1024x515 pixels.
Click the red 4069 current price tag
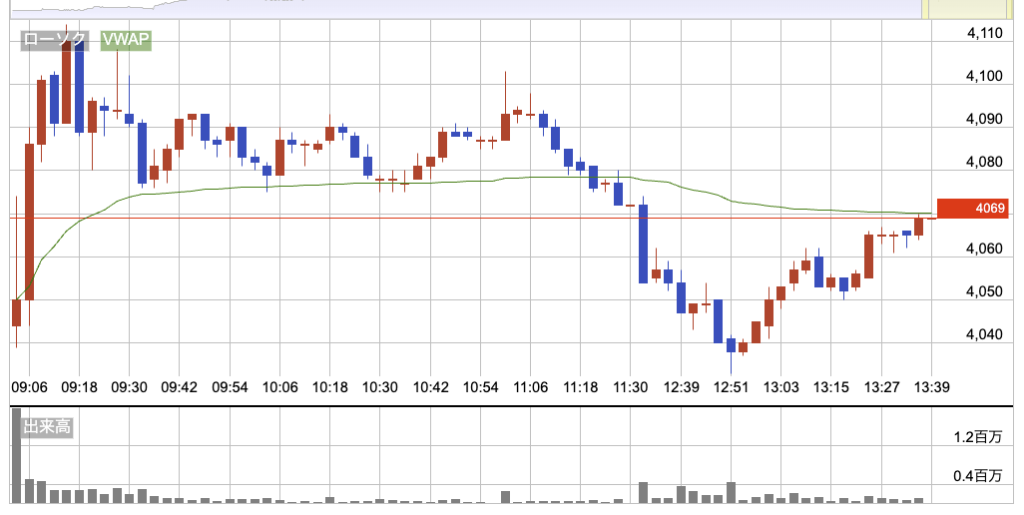(985, 209)
